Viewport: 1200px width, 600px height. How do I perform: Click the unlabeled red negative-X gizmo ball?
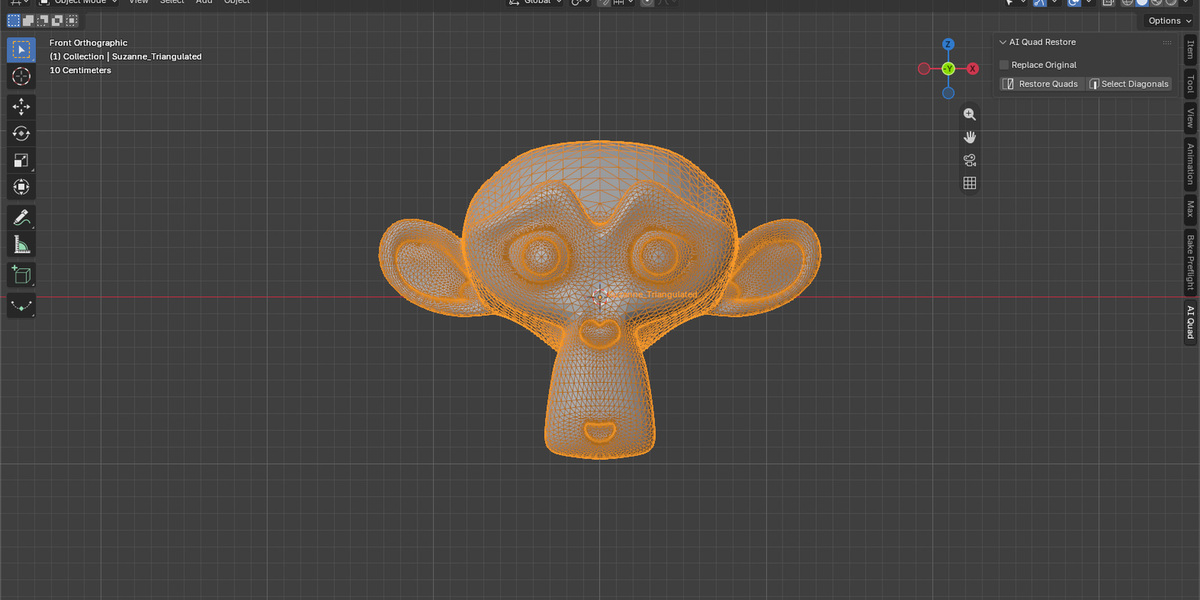[x=924, y=69]
